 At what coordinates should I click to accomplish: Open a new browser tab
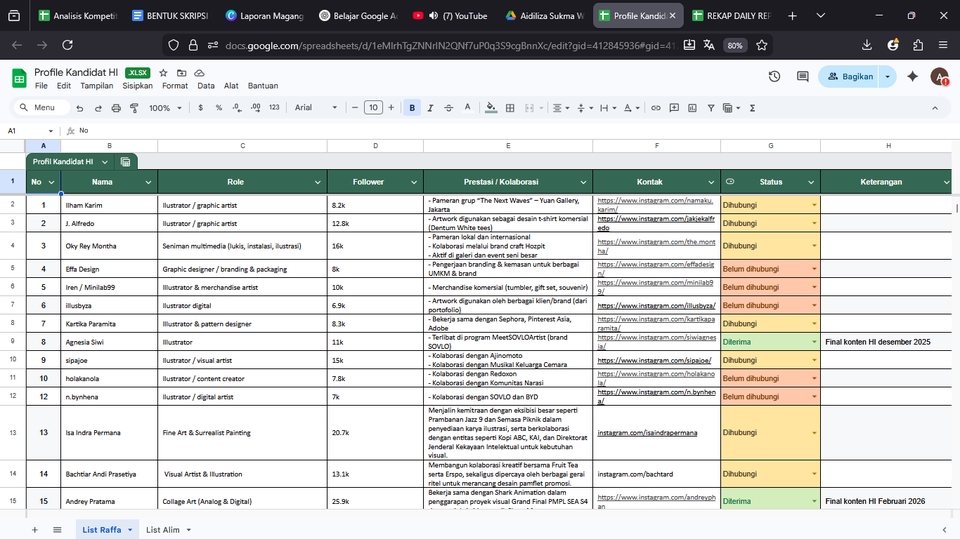pyautogui.click(x=792, y=16)
